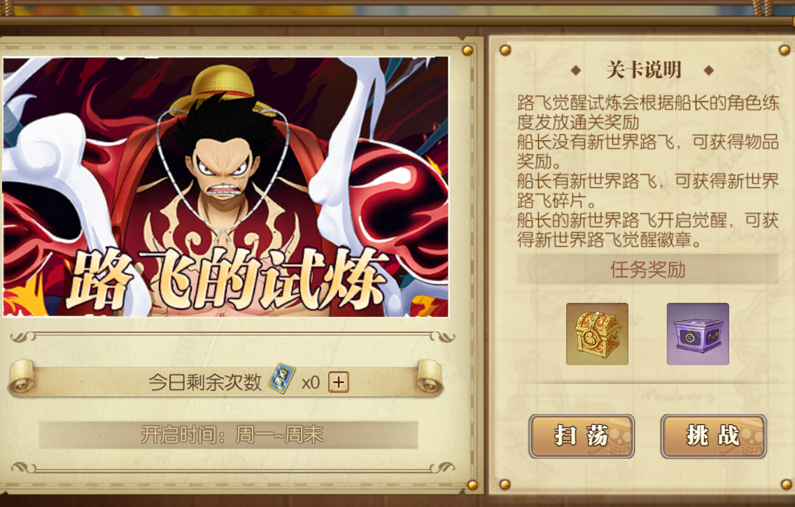Click the purple box reward icon
This screenshot has width=795, height=507.
698,334
